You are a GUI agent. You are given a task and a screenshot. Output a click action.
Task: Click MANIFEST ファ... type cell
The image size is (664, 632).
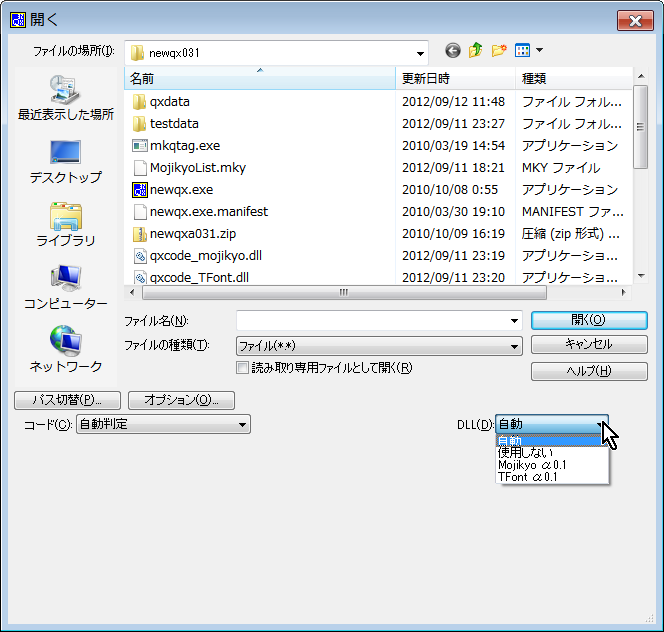[573, 212]
